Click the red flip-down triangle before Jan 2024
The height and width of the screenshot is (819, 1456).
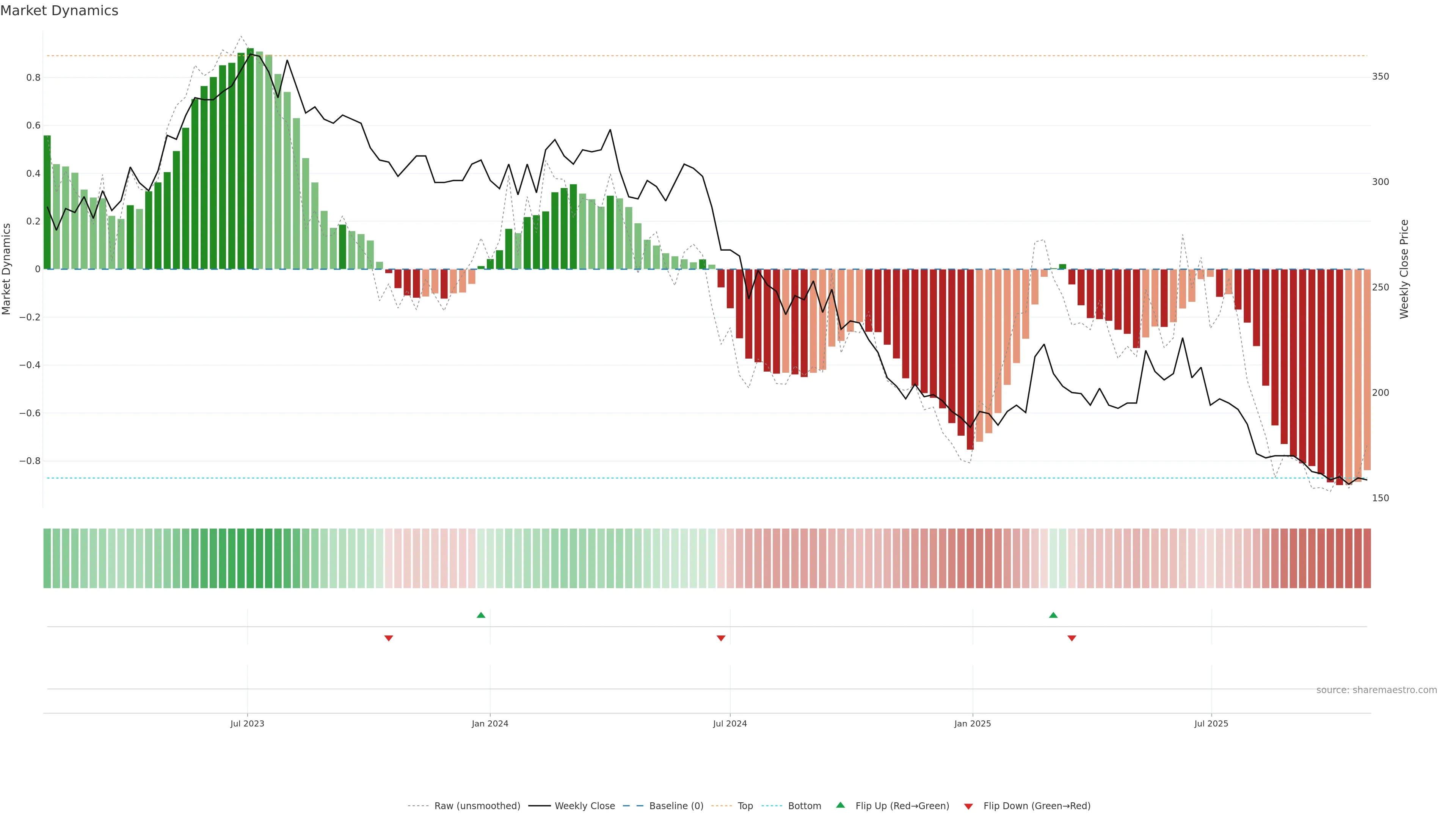(389, 638)
